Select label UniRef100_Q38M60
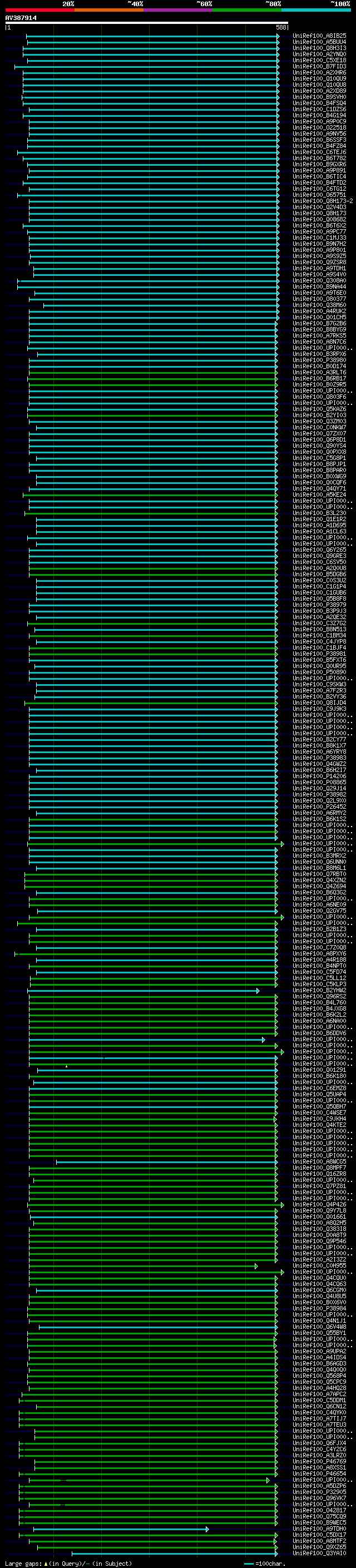The image size is (356, 1568). (x=319, y=305)
